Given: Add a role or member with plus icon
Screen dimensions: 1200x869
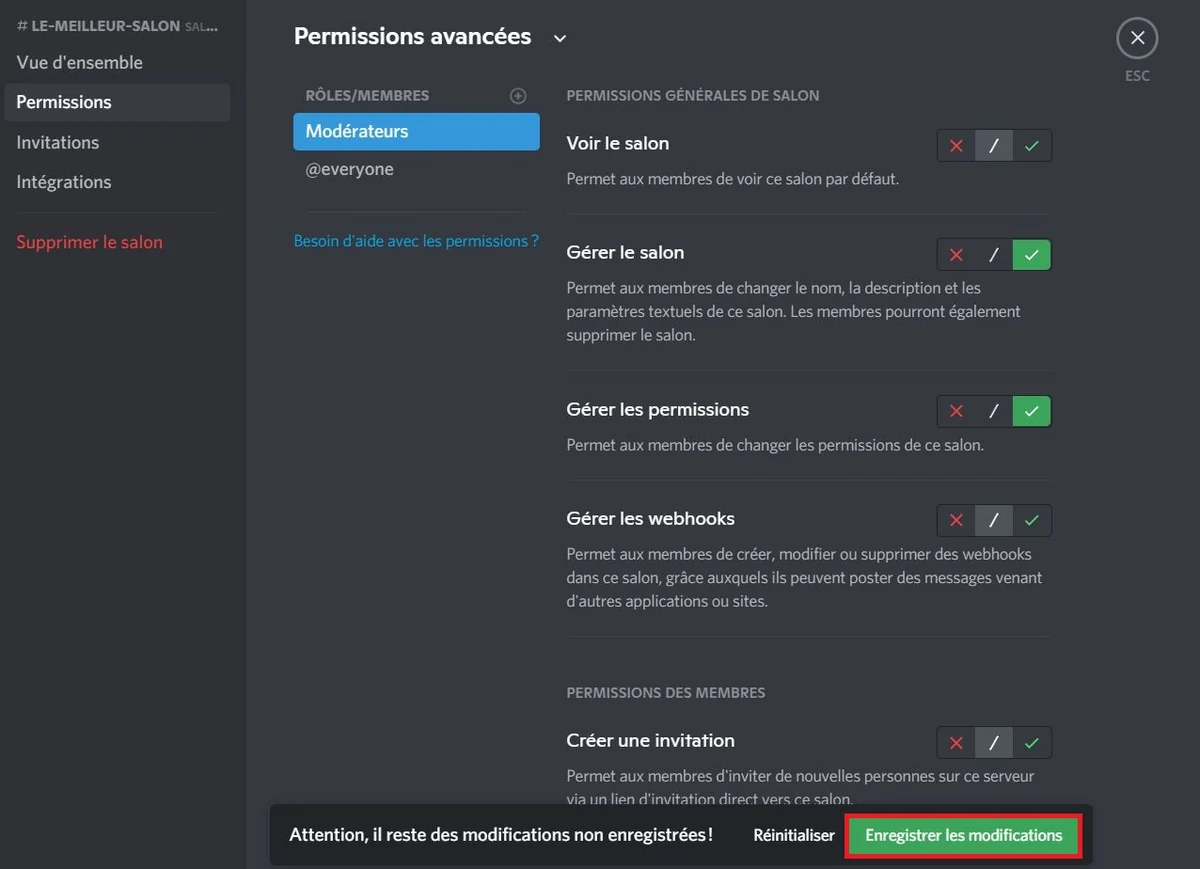Looking at the screenshot, I should (518, 96).
